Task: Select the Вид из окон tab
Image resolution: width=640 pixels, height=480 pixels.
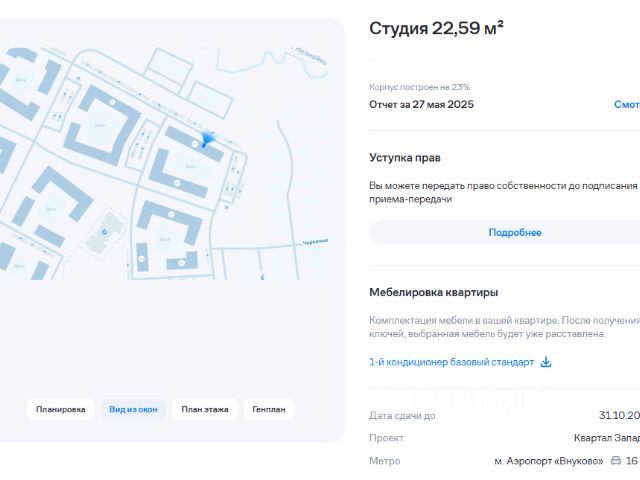Action: [133, 409]
